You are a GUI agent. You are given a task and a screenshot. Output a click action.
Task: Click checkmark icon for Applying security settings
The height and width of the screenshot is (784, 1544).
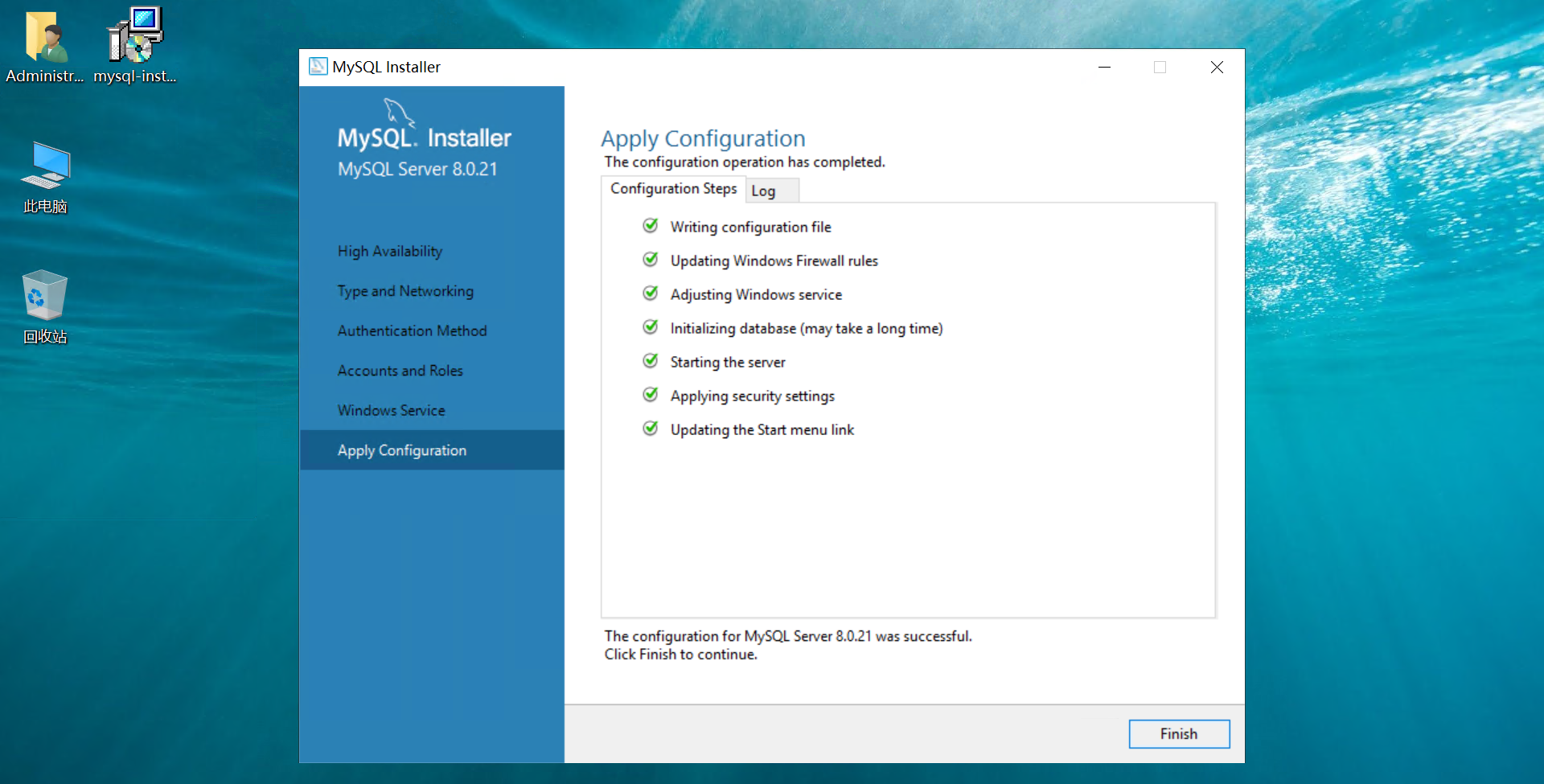[x=651, y=395]
